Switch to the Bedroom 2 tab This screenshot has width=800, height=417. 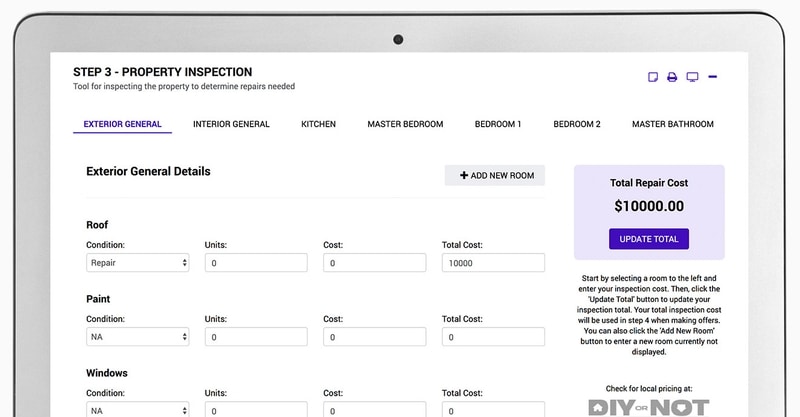click(577, 124)
